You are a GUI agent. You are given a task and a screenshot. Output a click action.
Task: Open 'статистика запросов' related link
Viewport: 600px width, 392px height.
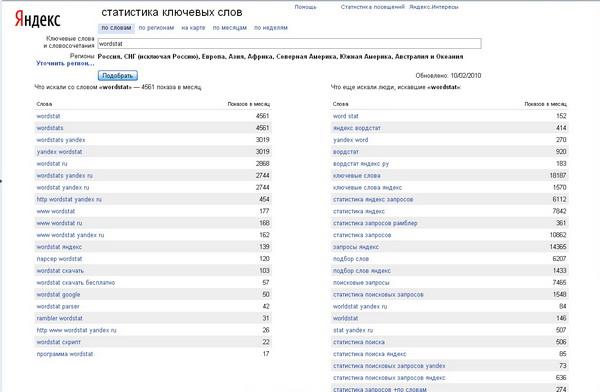click(x=362, y=235)
